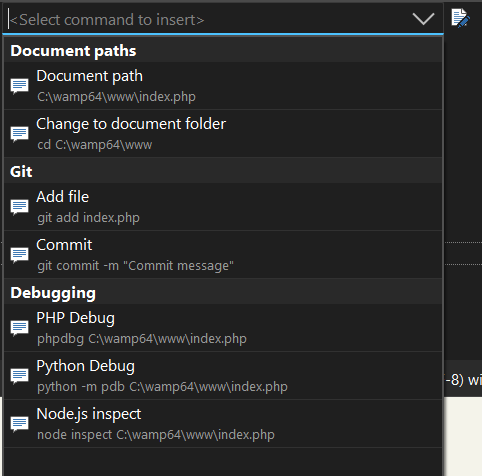Click the icon beside PHP Debug entry
Screen dimensions: 482x476
19,328
